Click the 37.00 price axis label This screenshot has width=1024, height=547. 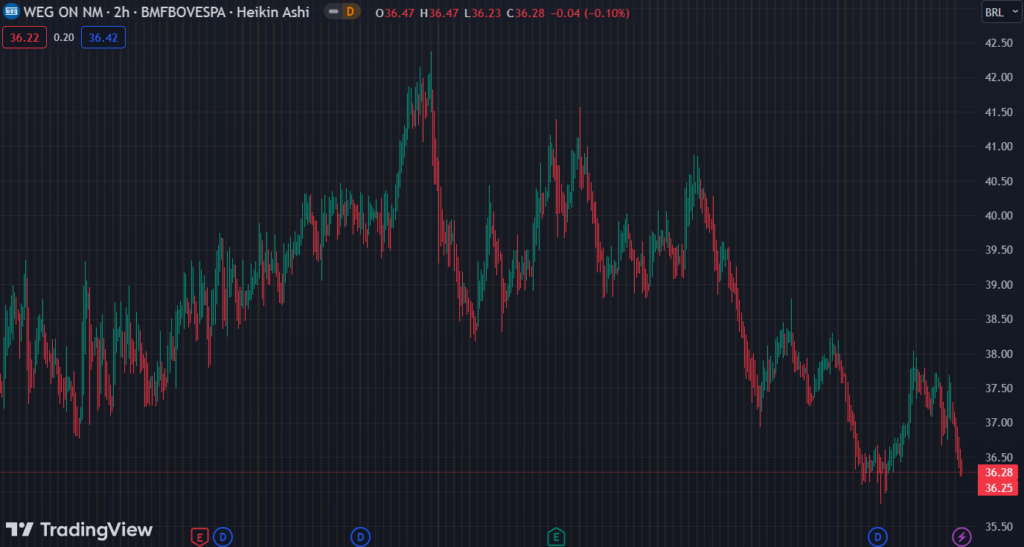point(999,423)
